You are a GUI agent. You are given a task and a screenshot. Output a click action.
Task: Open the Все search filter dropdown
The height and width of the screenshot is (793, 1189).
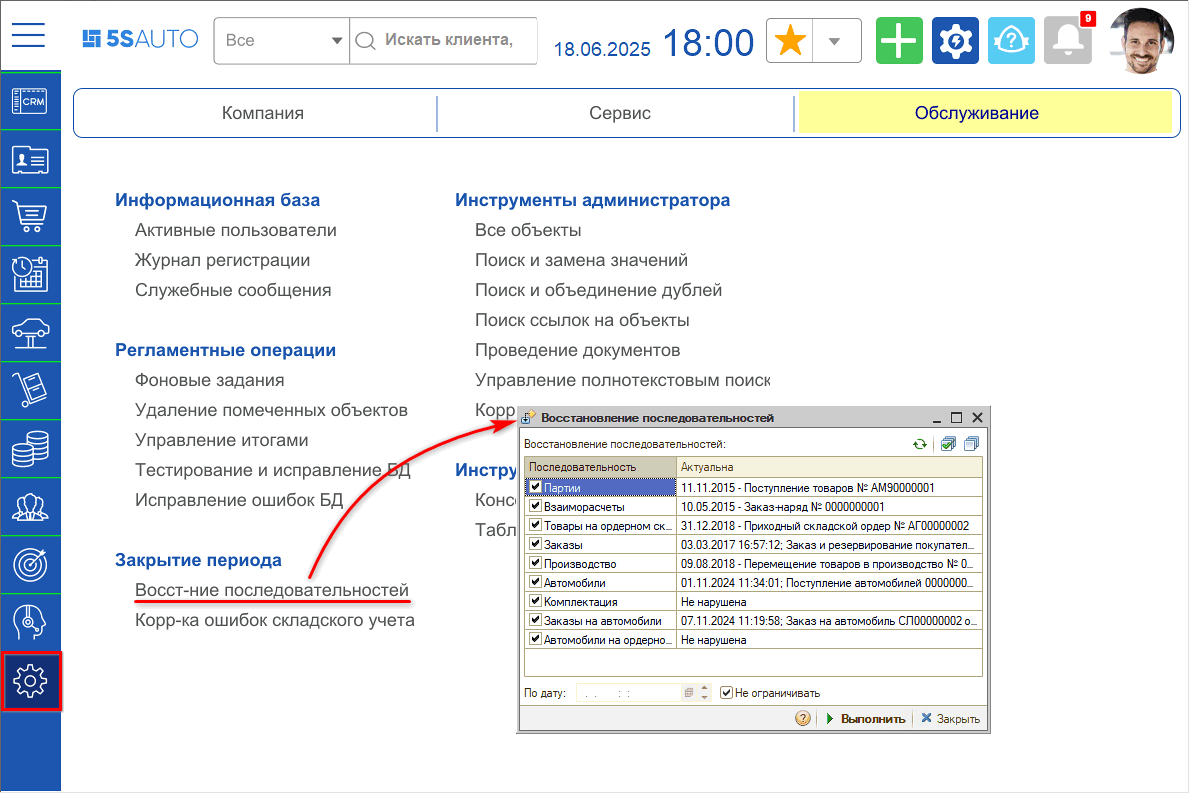click(x=335, y=41)
